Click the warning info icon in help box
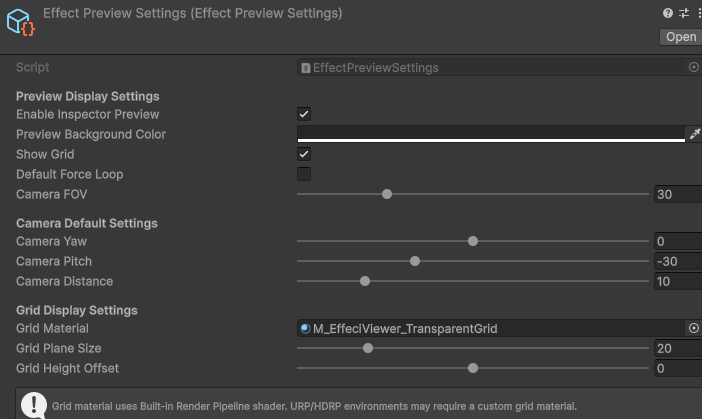This screenshot has width=702, height=419. click(35, 405)
